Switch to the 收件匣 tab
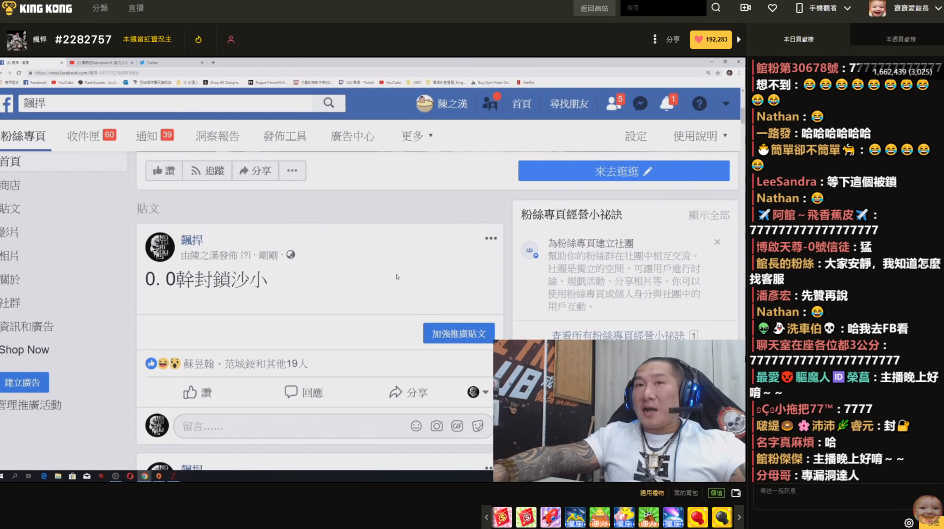Image resolution: width=944 pixels, height=529 pixels. click(90, 136)
